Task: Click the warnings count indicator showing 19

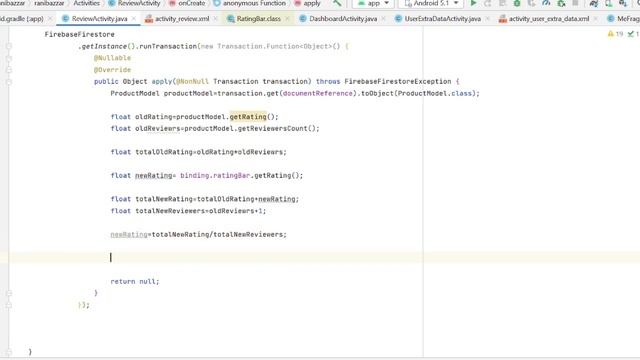Action: 615,34
